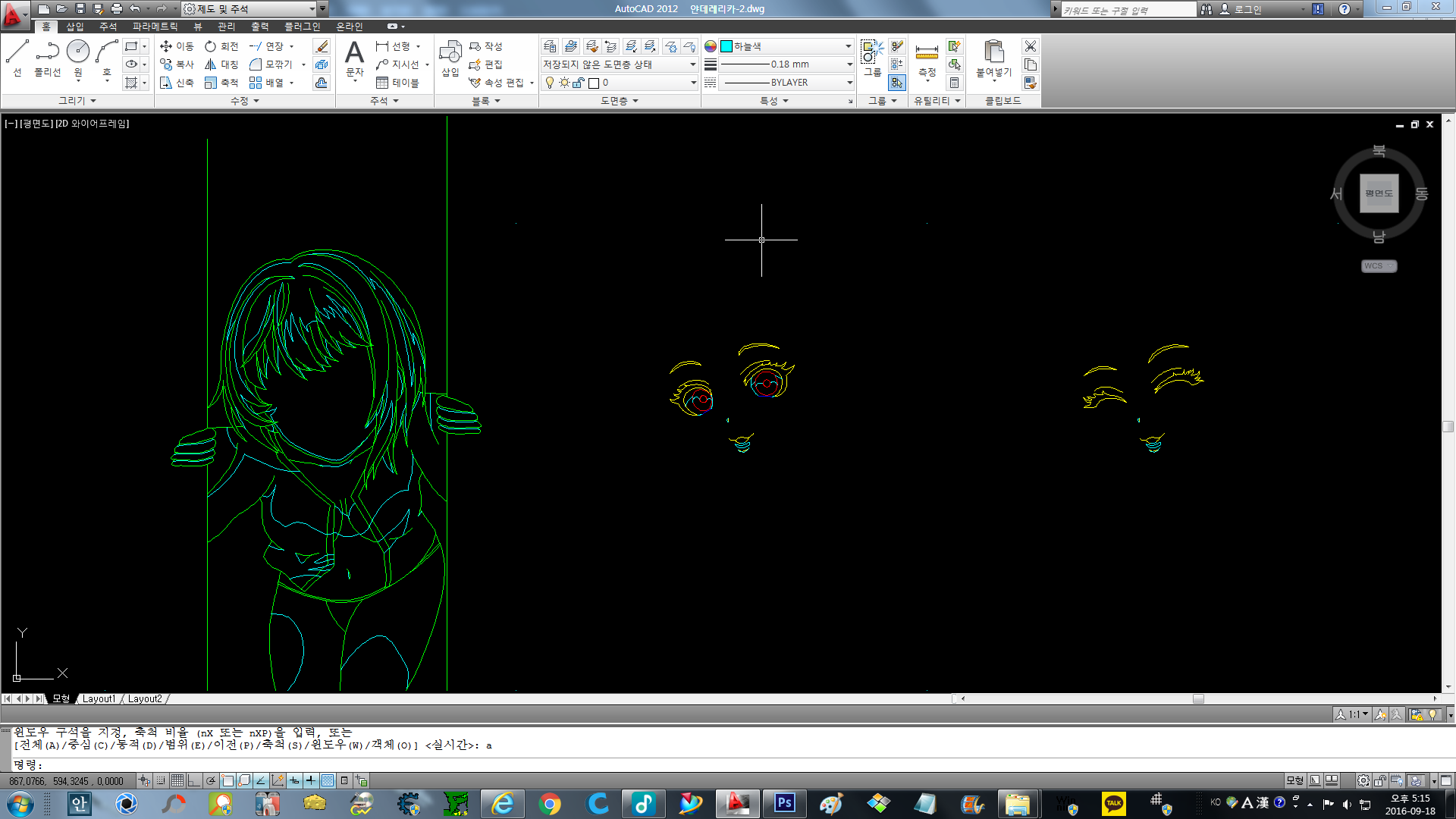Screen dimensions: 1456x819
Task: Click the Rotate (회전) tool
Action: pyautogui.click(x=221, y=46)
